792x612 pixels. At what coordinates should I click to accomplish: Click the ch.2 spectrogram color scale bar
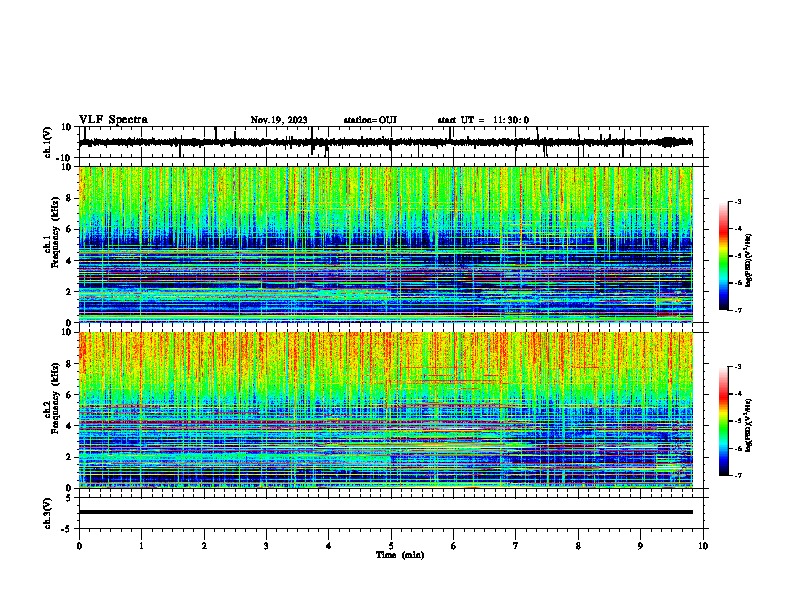coord(723,421)
